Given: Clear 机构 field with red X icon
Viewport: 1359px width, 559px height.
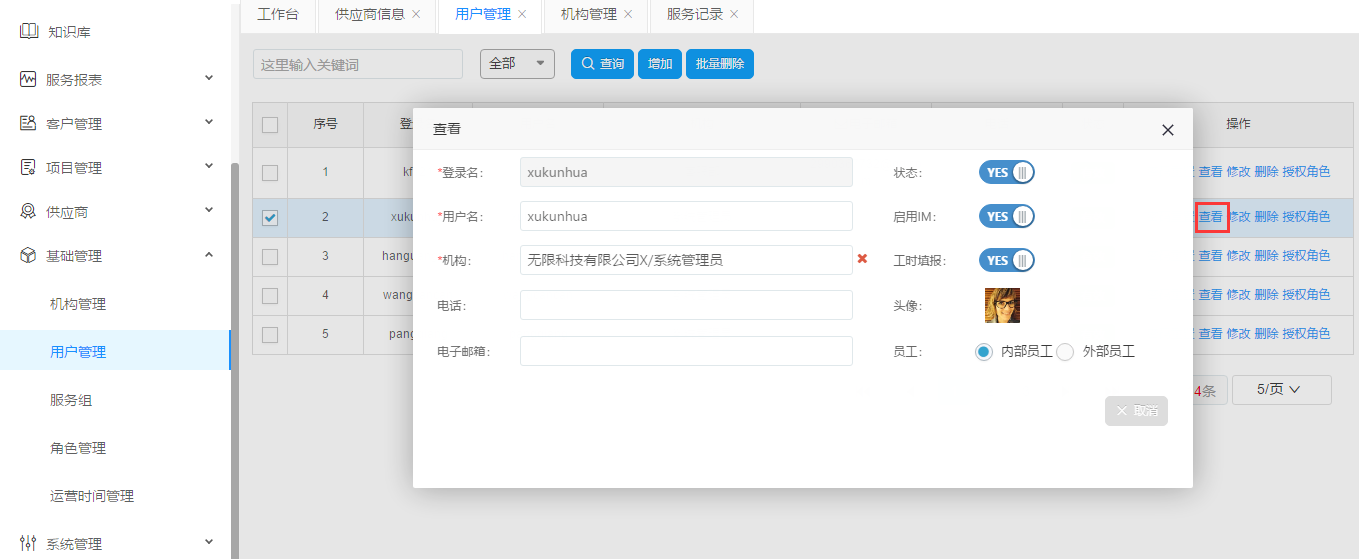Looking at the screenshot, I should point(862,259).
